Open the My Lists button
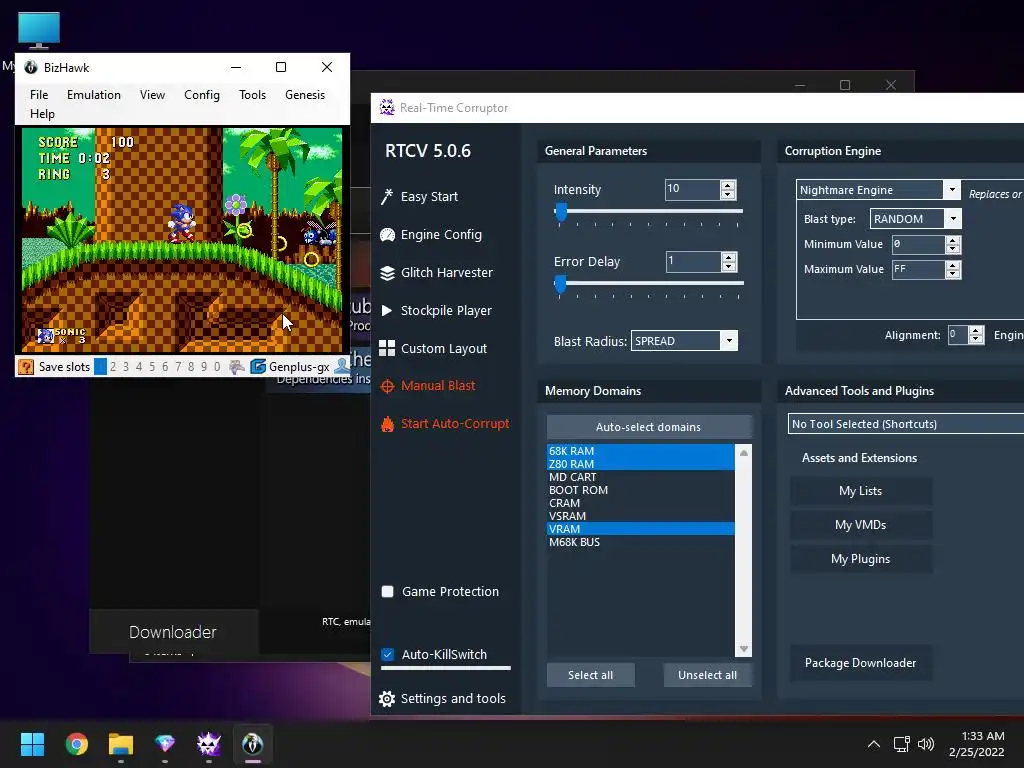The width and height of the screenshot is (1024, 768). 861,491
